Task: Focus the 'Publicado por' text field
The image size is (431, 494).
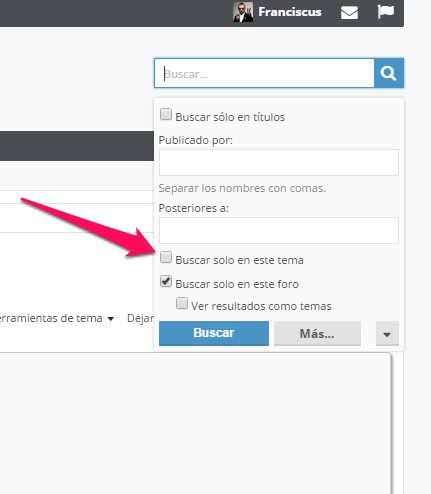Action: tap(279, 162)
